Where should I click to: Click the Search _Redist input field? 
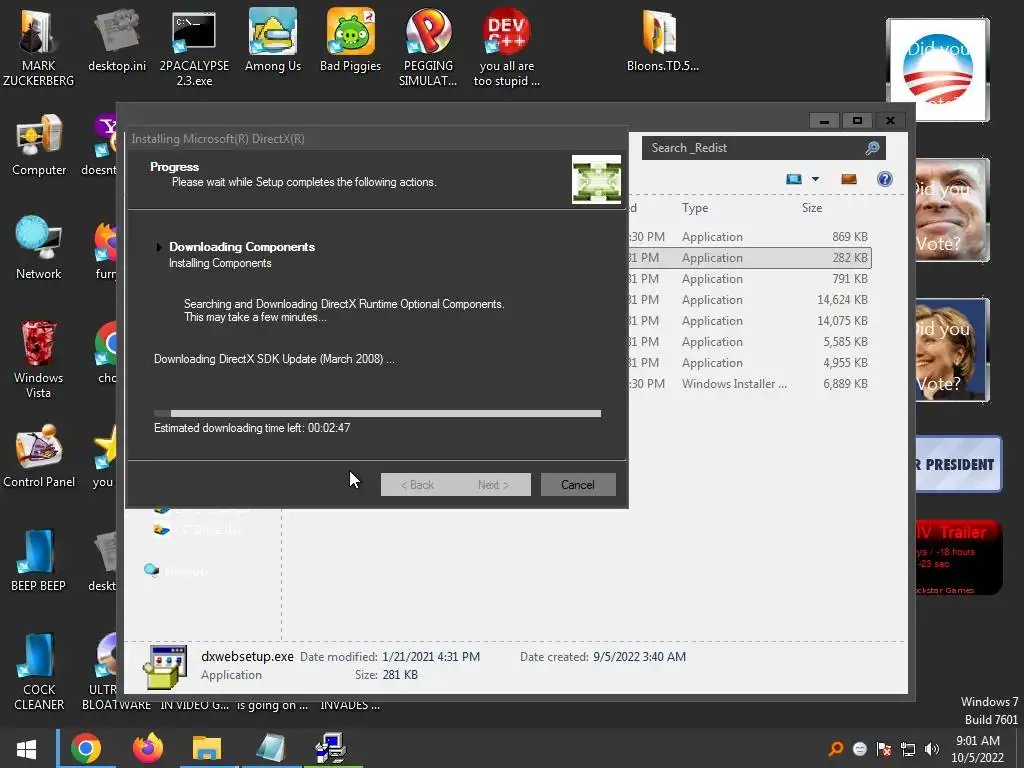coord(763,148)
